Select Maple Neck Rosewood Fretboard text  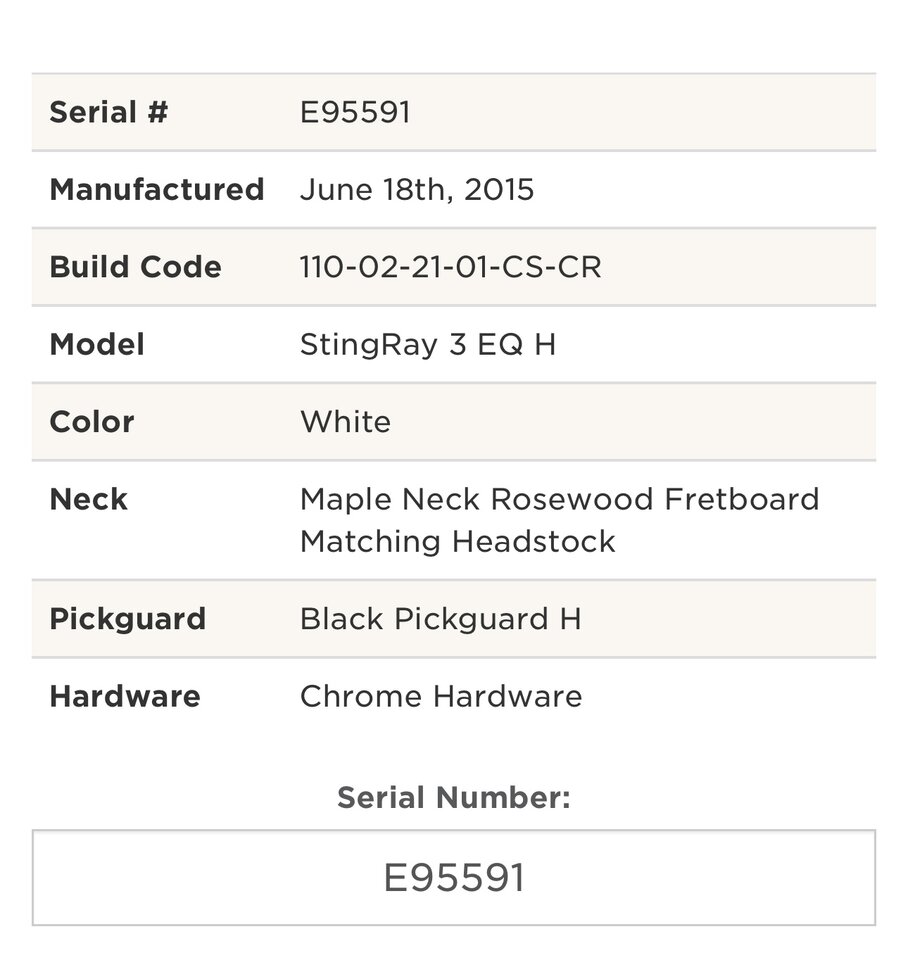pyautogui.click(x=560, y=499)
